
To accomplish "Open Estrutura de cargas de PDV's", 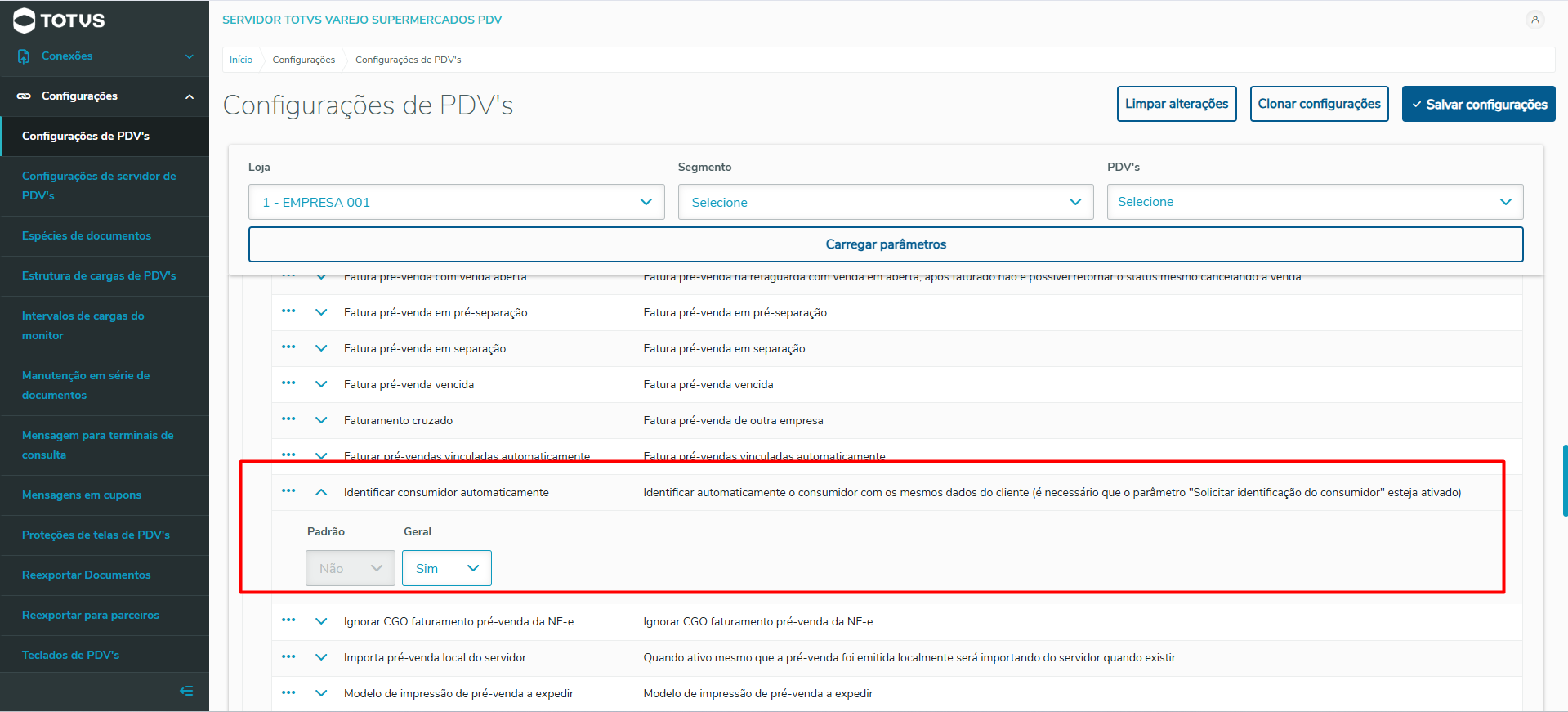I will pos(105,276).
